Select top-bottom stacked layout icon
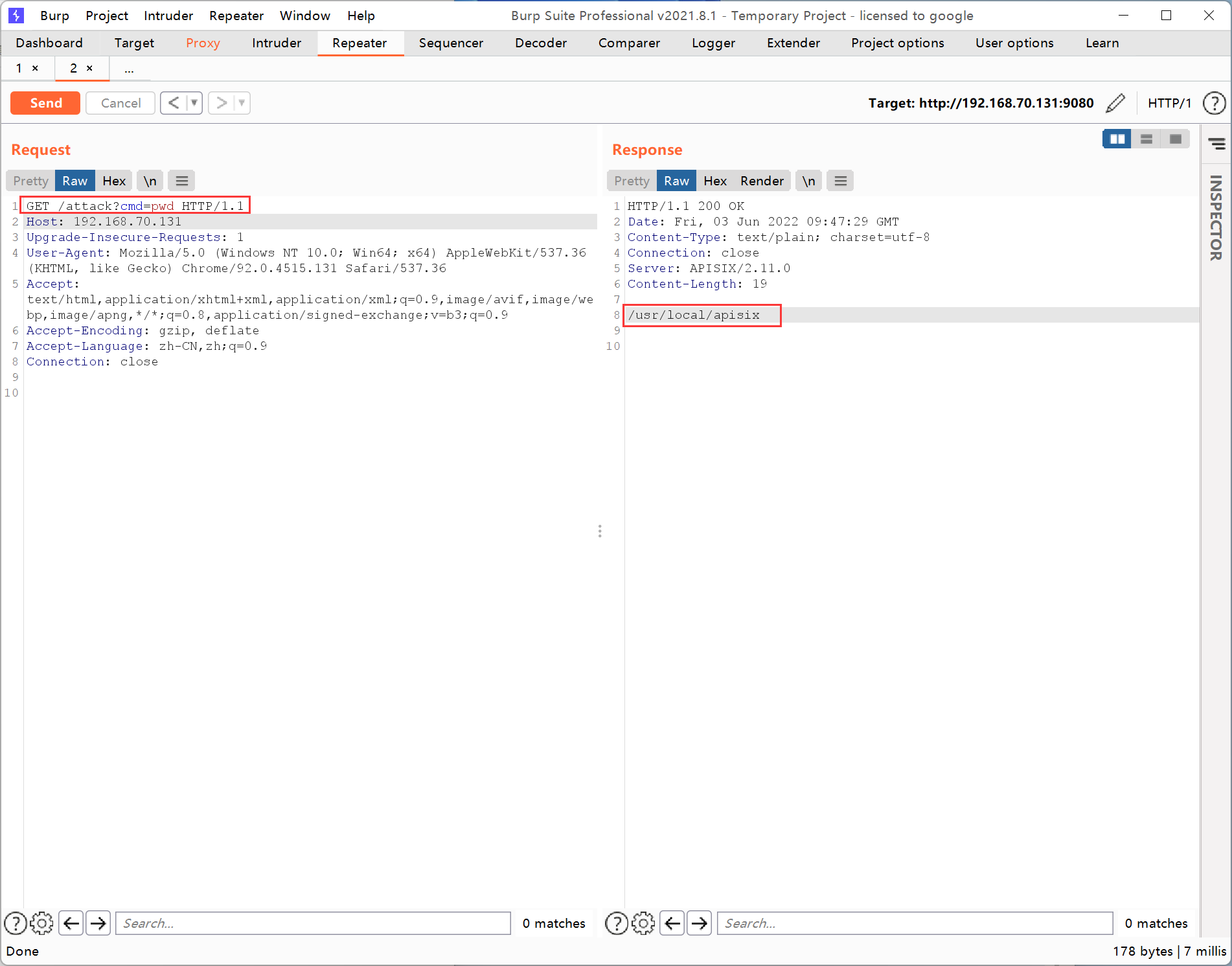The height and width of the screenshot is (966, 1232). click(x=1146, y=139)
